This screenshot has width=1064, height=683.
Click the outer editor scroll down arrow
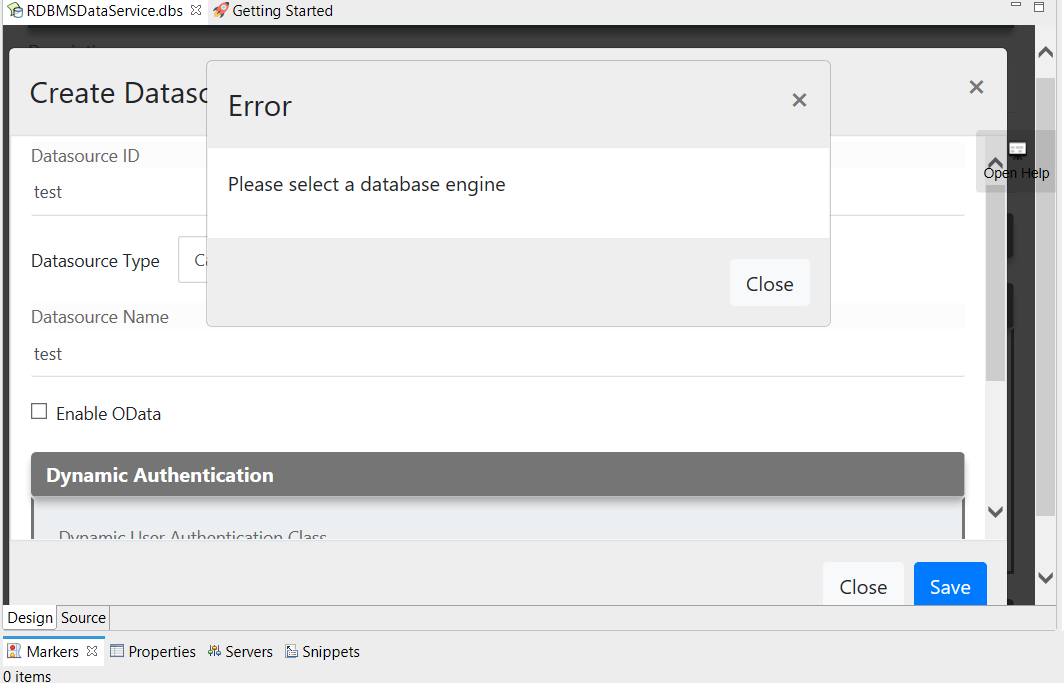coord(1046,578)
